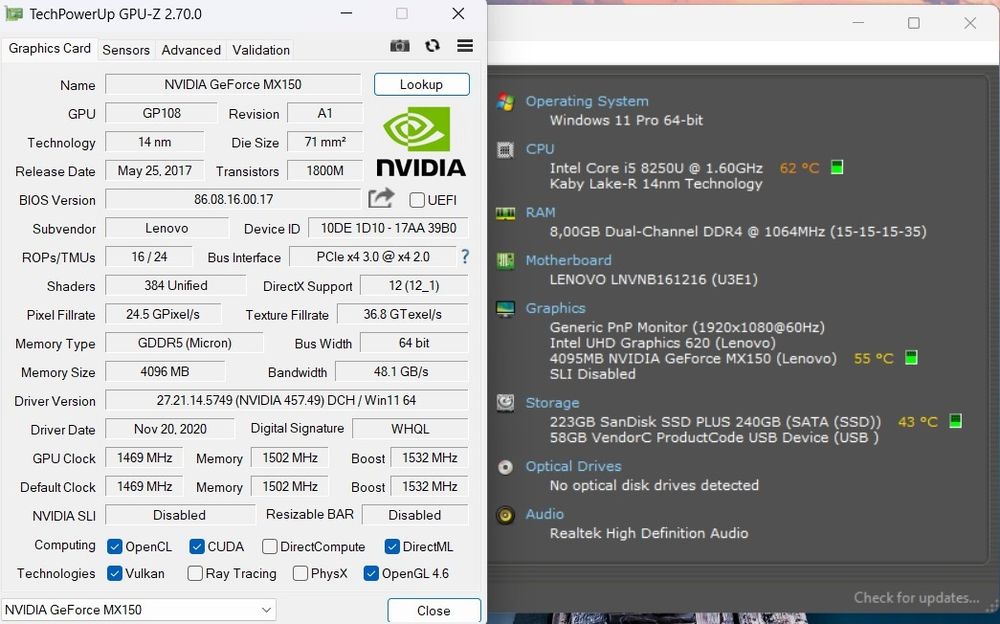This screenshot has width=1000, height=624.
Task: Click the 223GB SanDisk SSD PLUS entry
Action: point(715,422)
